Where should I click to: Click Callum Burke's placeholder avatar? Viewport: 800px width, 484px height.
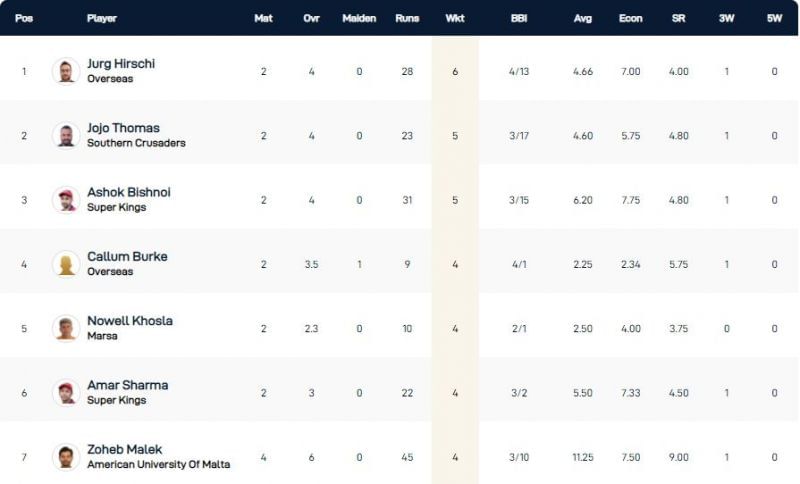tap(66, 264)
